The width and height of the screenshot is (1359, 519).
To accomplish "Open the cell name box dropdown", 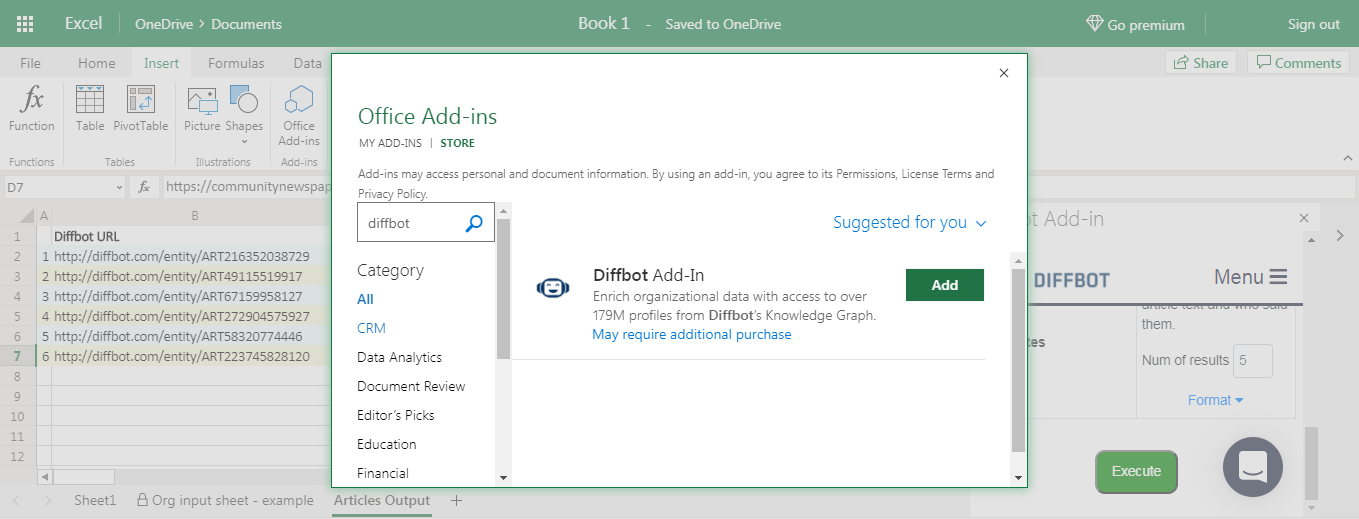I will coord(119,187).
